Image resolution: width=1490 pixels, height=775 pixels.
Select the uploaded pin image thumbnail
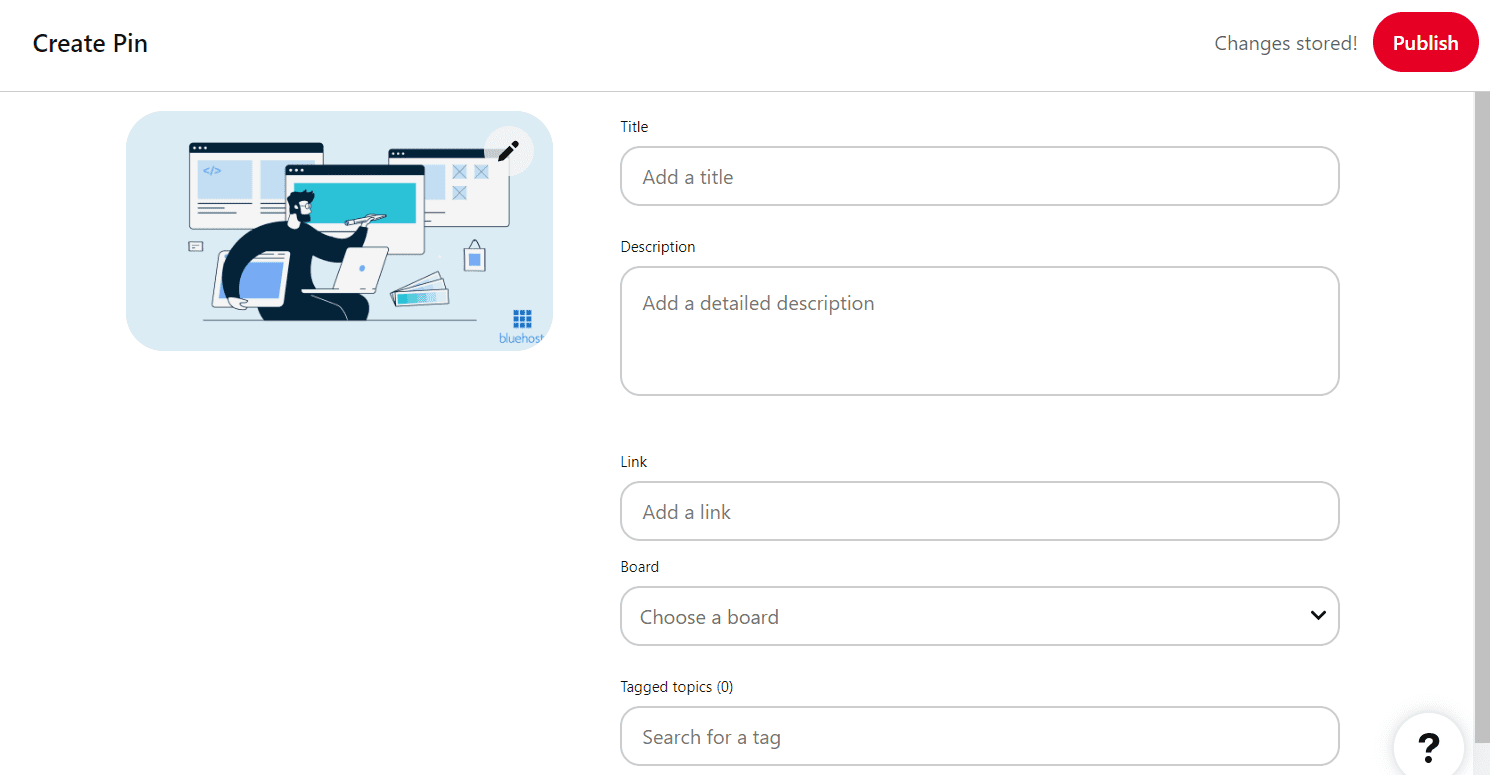coord(339,231)
